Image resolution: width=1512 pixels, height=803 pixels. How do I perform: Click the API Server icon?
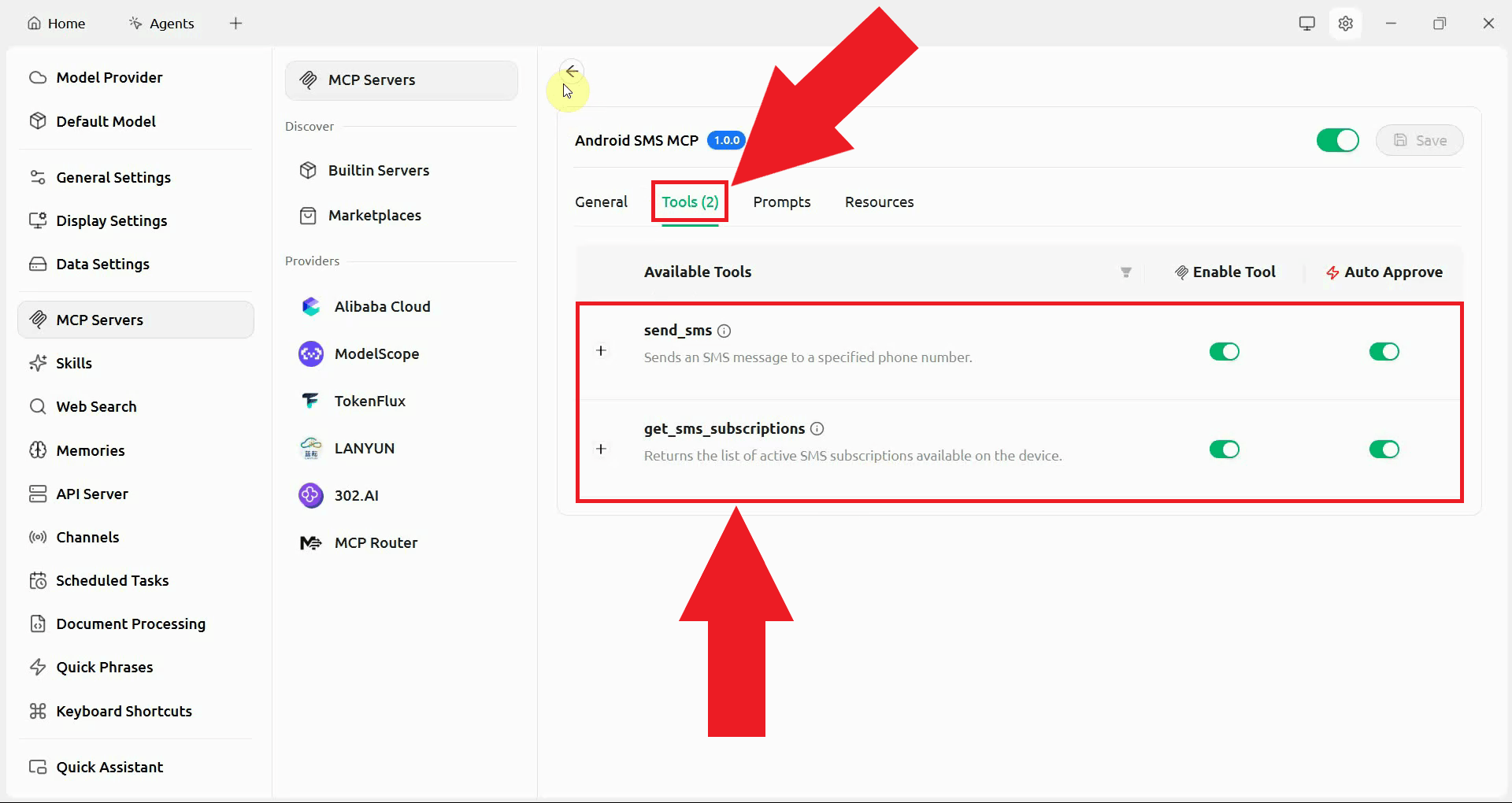pos(38,494)
